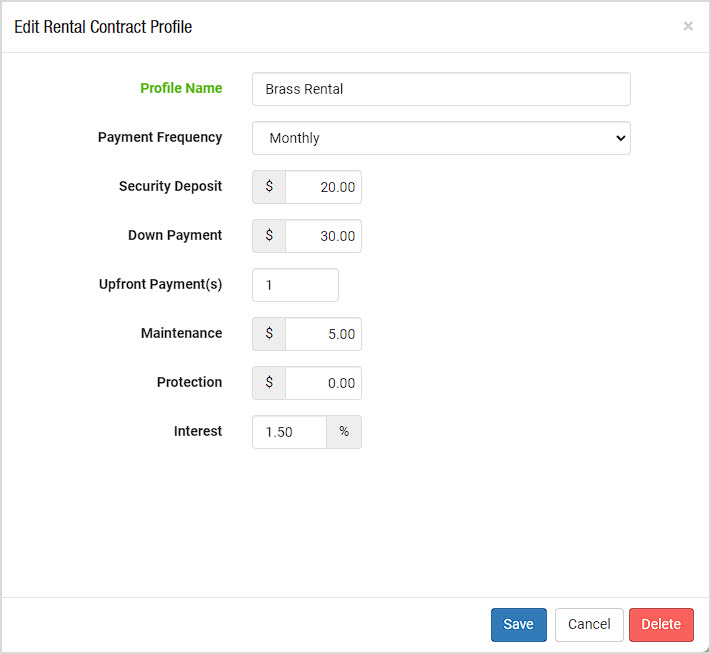Viewport: 711px width, 654px height.
Task: Click the green Profile Name label
Action: [x=181, y=88]
